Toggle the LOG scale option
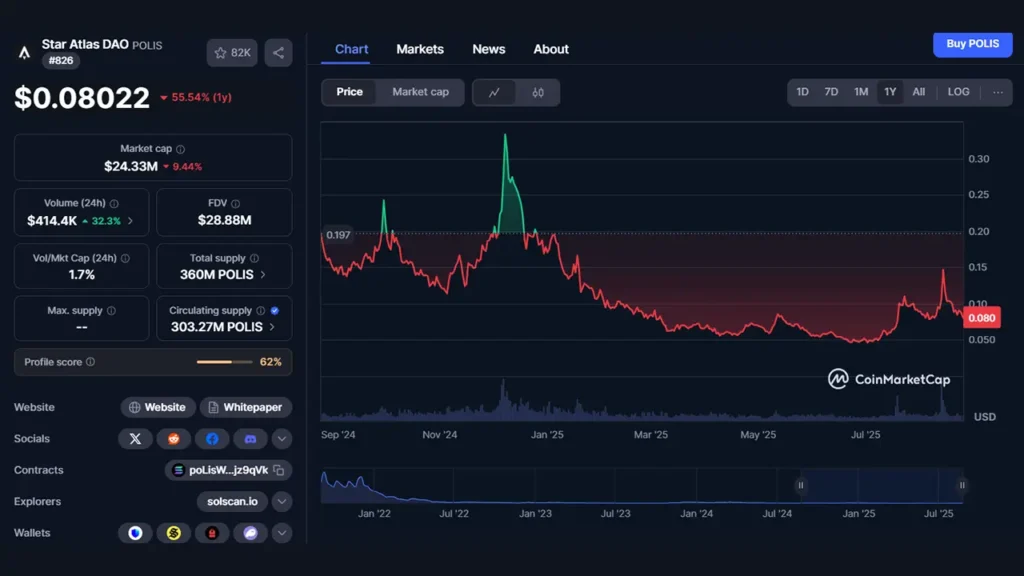 (959, 92)
